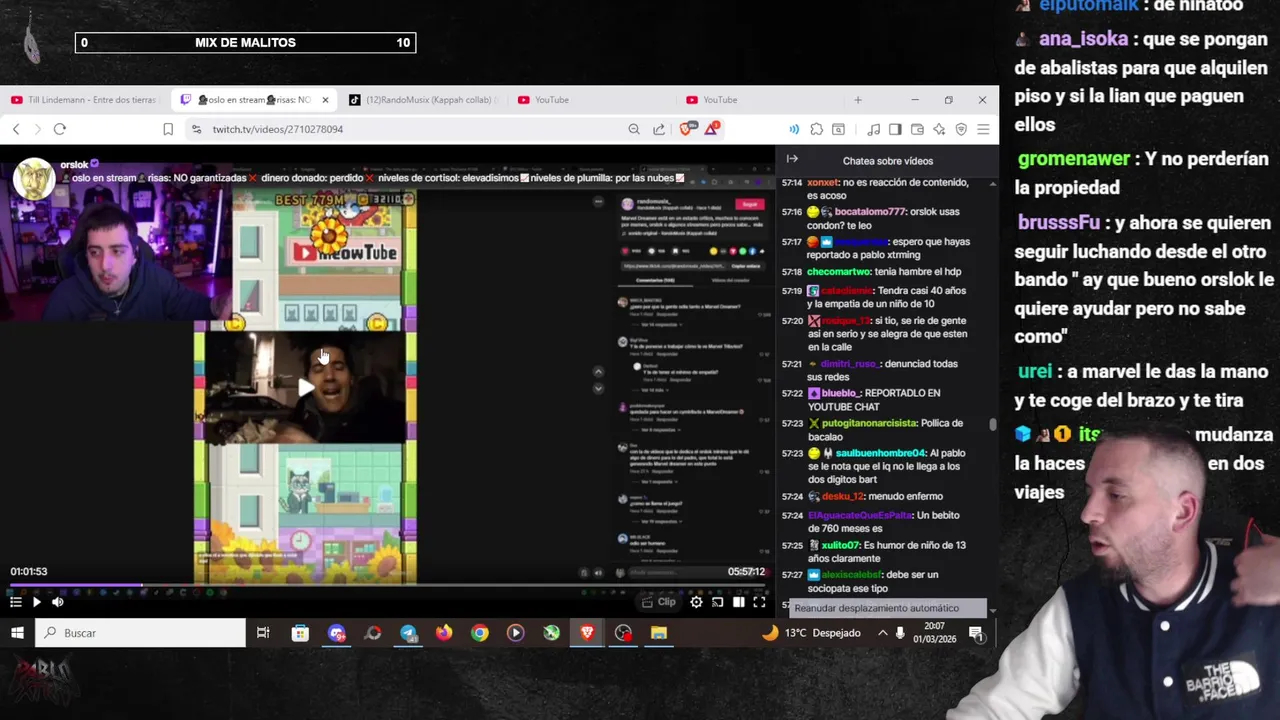
Task: Open chat user saulbuenhombre04
Action: coord(881,453)
